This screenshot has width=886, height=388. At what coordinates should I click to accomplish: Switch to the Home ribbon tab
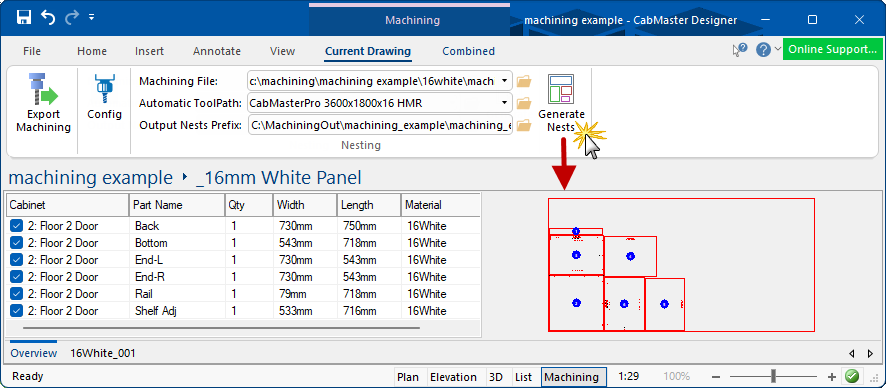(x=92, y=51)
